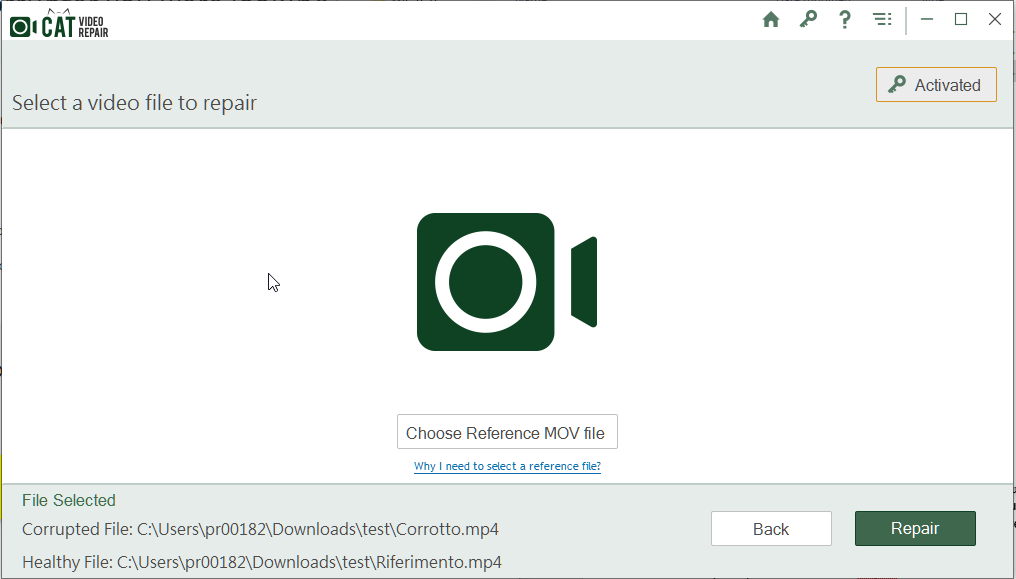Open 'Why I need to select a reference file?' link

pyautogui.click(x=507, y=467)
